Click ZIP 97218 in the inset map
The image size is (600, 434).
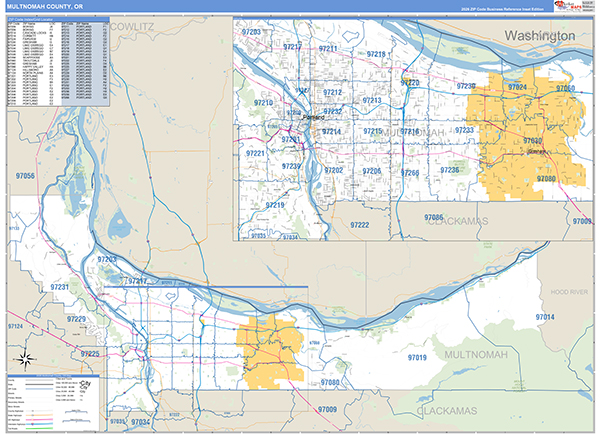[x=376, y=54]
